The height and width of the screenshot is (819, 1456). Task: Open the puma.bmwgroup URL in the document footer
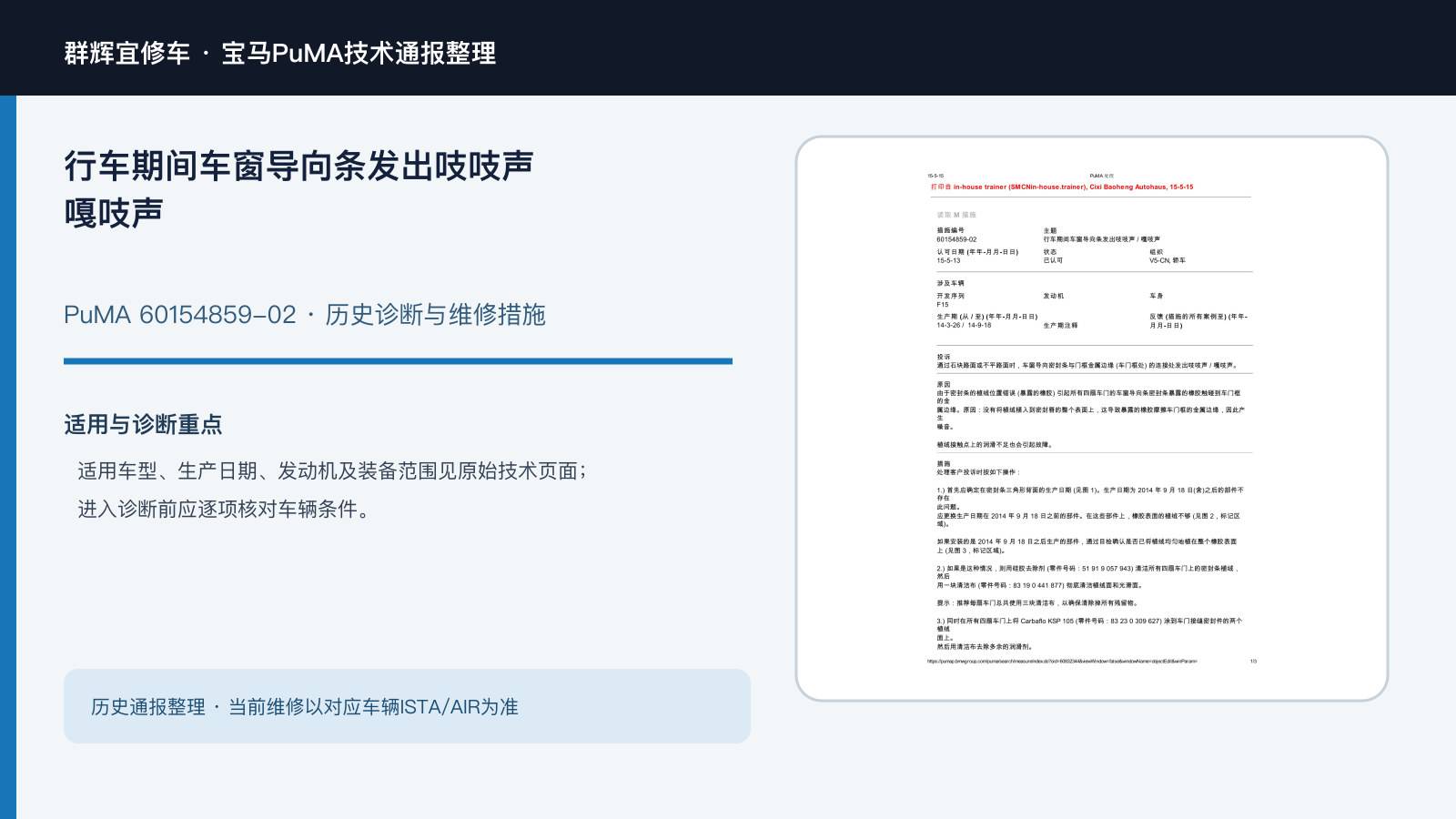[1062, 662]
